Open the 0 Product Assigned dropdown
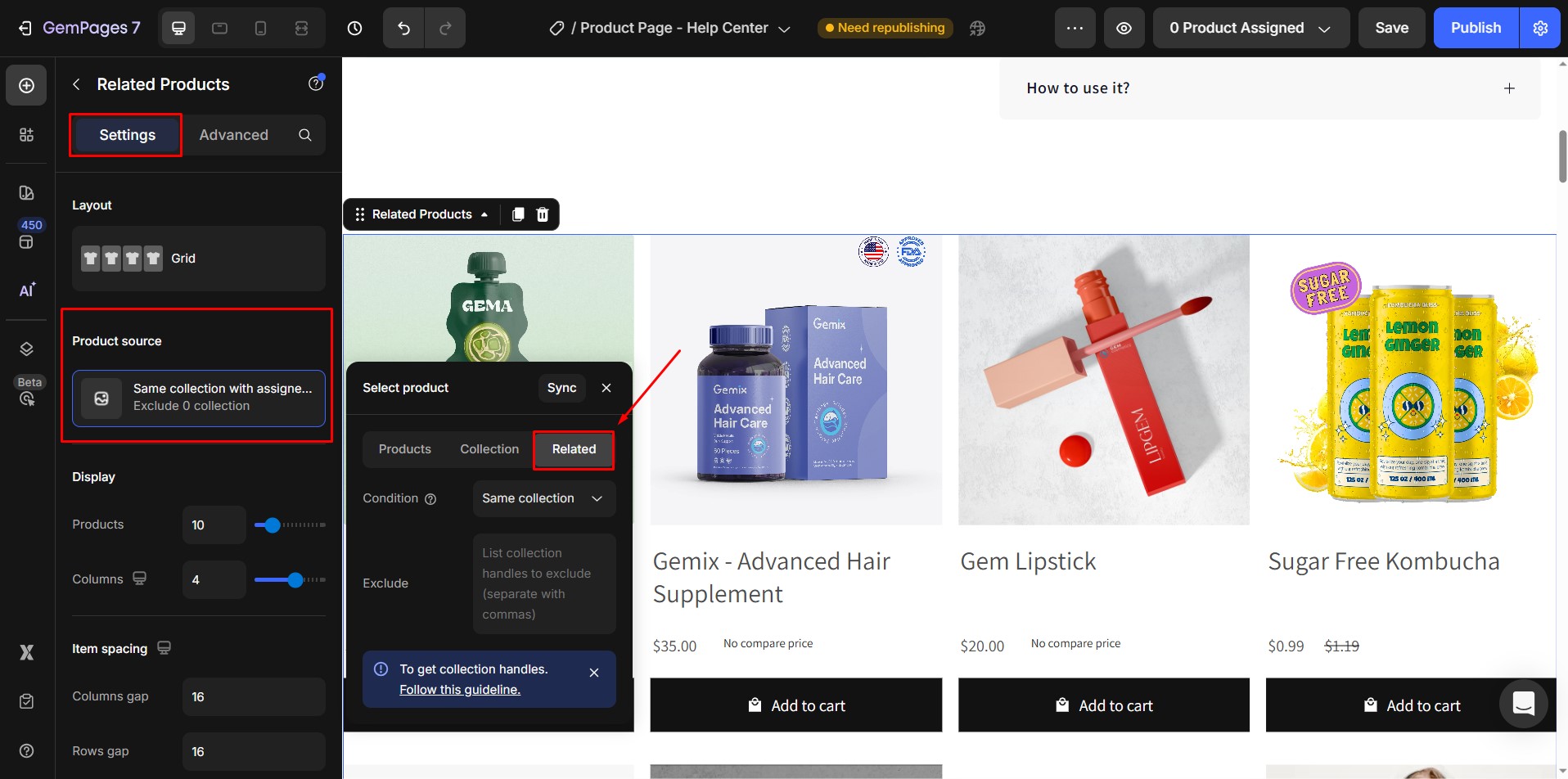This screenshot has width=1568, height=779. pos(1250,27)
